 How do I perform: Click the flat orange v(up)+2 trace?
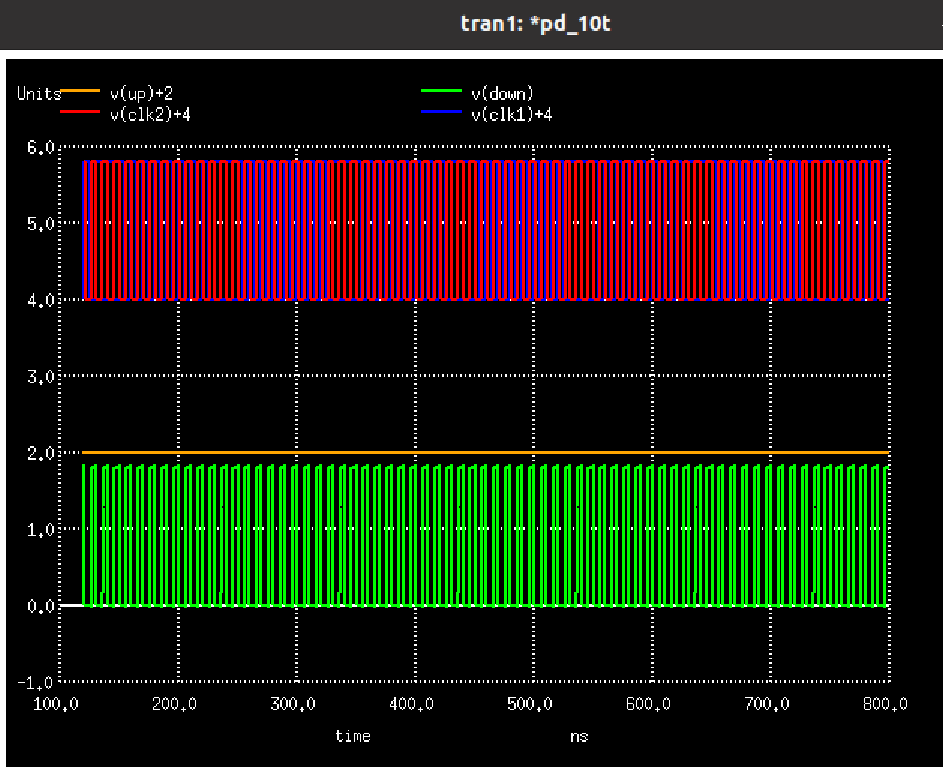coord(486,452)
